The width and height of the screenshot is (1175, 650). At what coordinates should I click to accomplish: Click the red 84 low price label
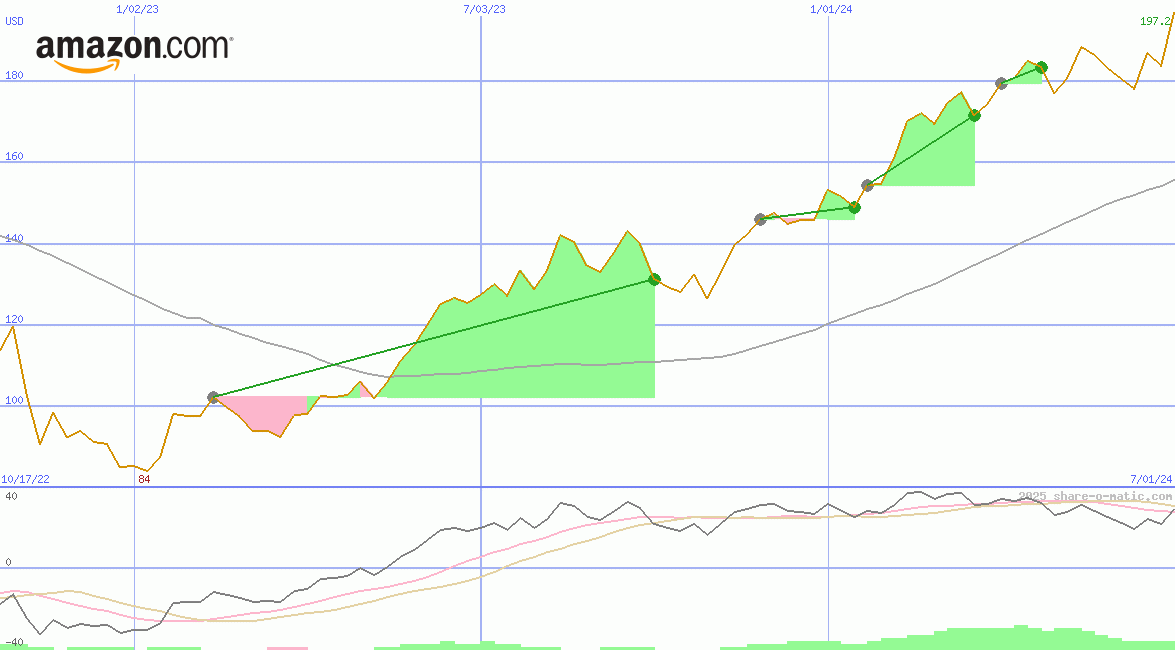click(x=144, y=479)
